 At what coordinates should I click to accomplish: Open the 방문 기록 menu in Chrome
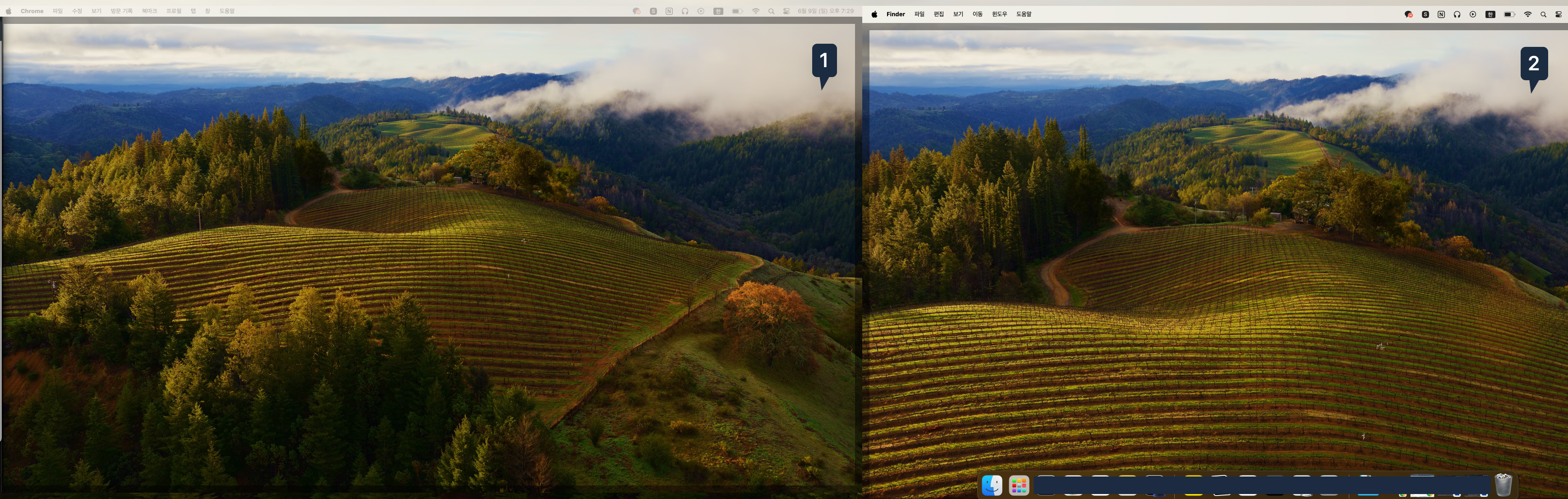[121, 11]
